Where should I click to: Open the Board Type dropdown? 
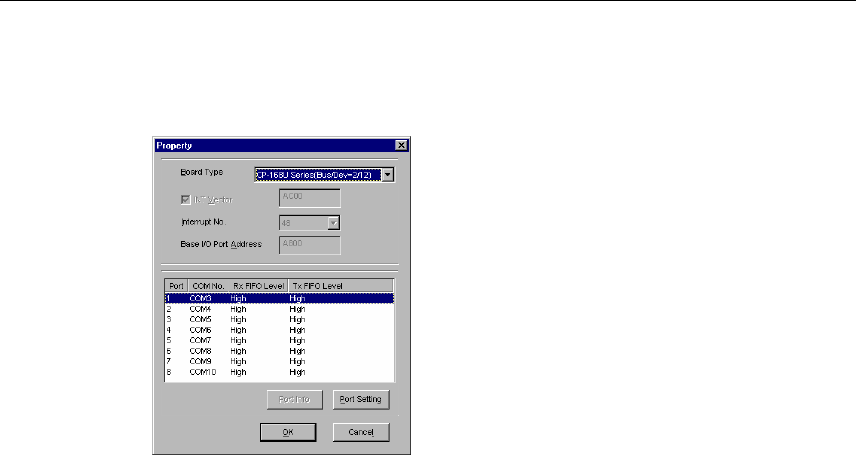pos(388,174)
